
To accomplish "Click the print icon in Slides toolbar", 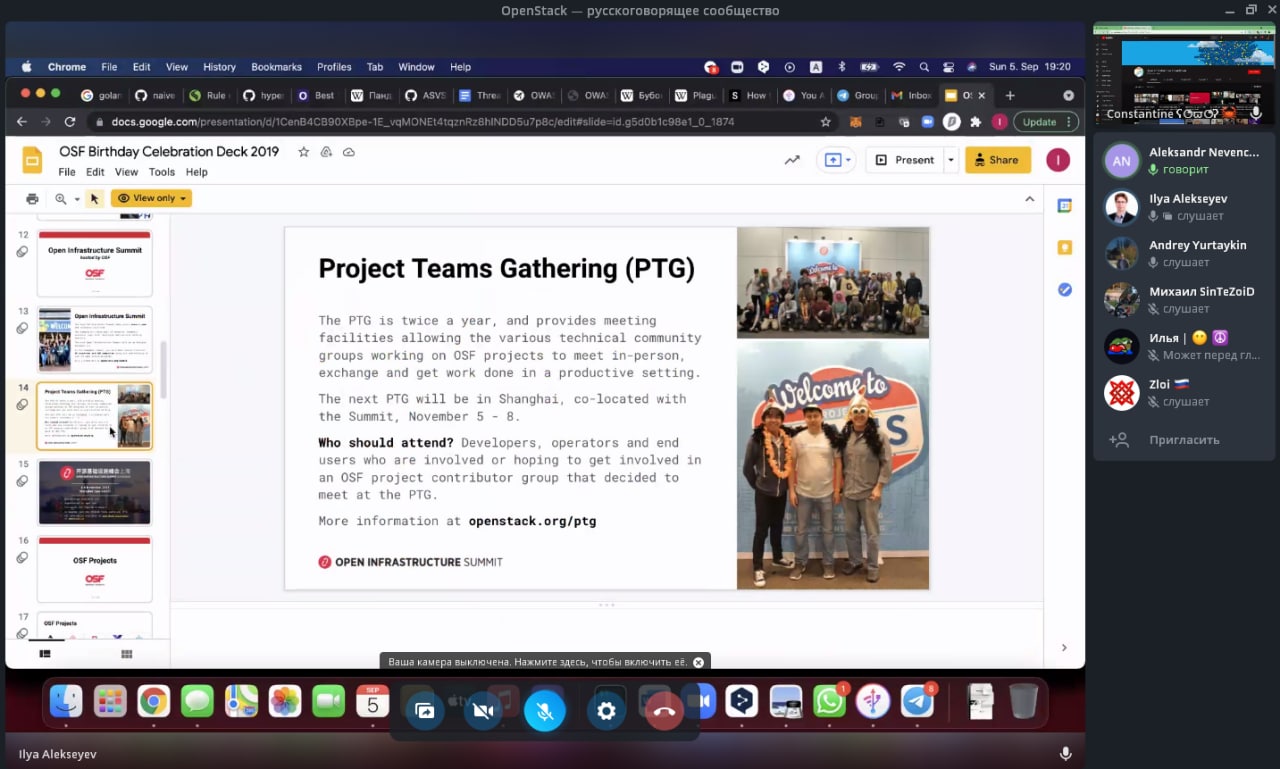I will (32, 198).
